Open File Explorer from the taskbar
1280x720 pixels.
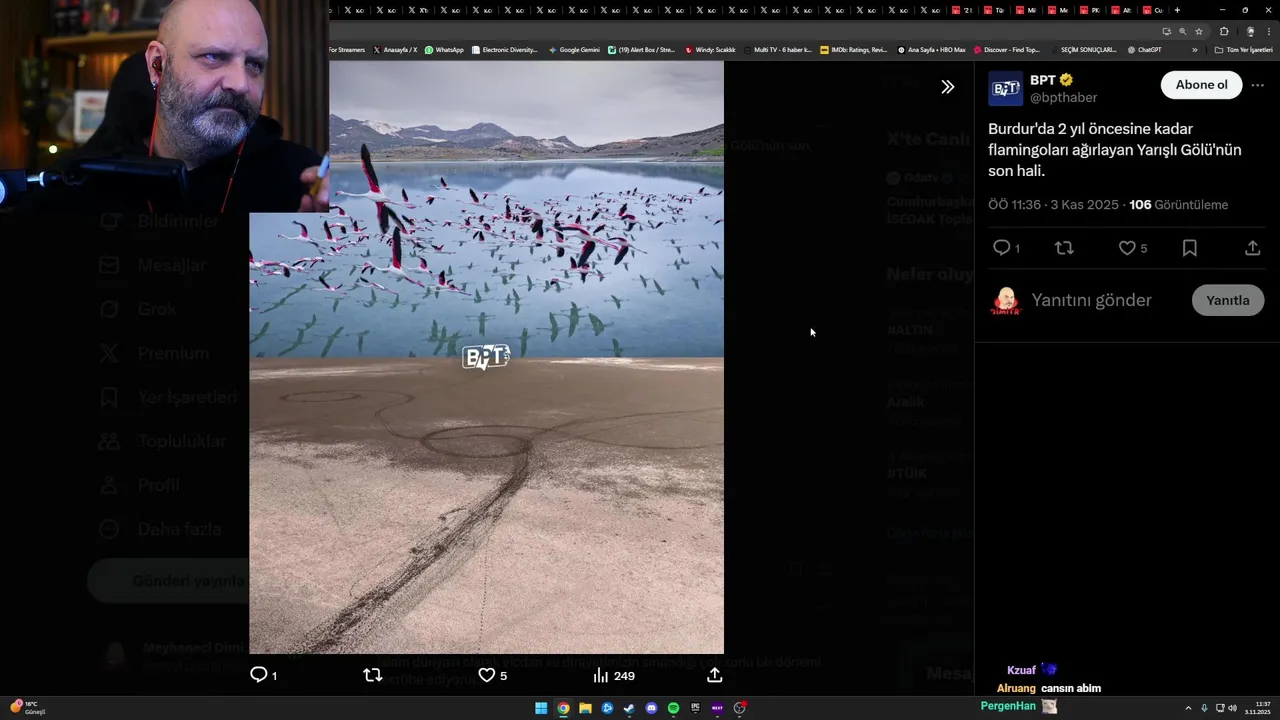click(585, 708)
